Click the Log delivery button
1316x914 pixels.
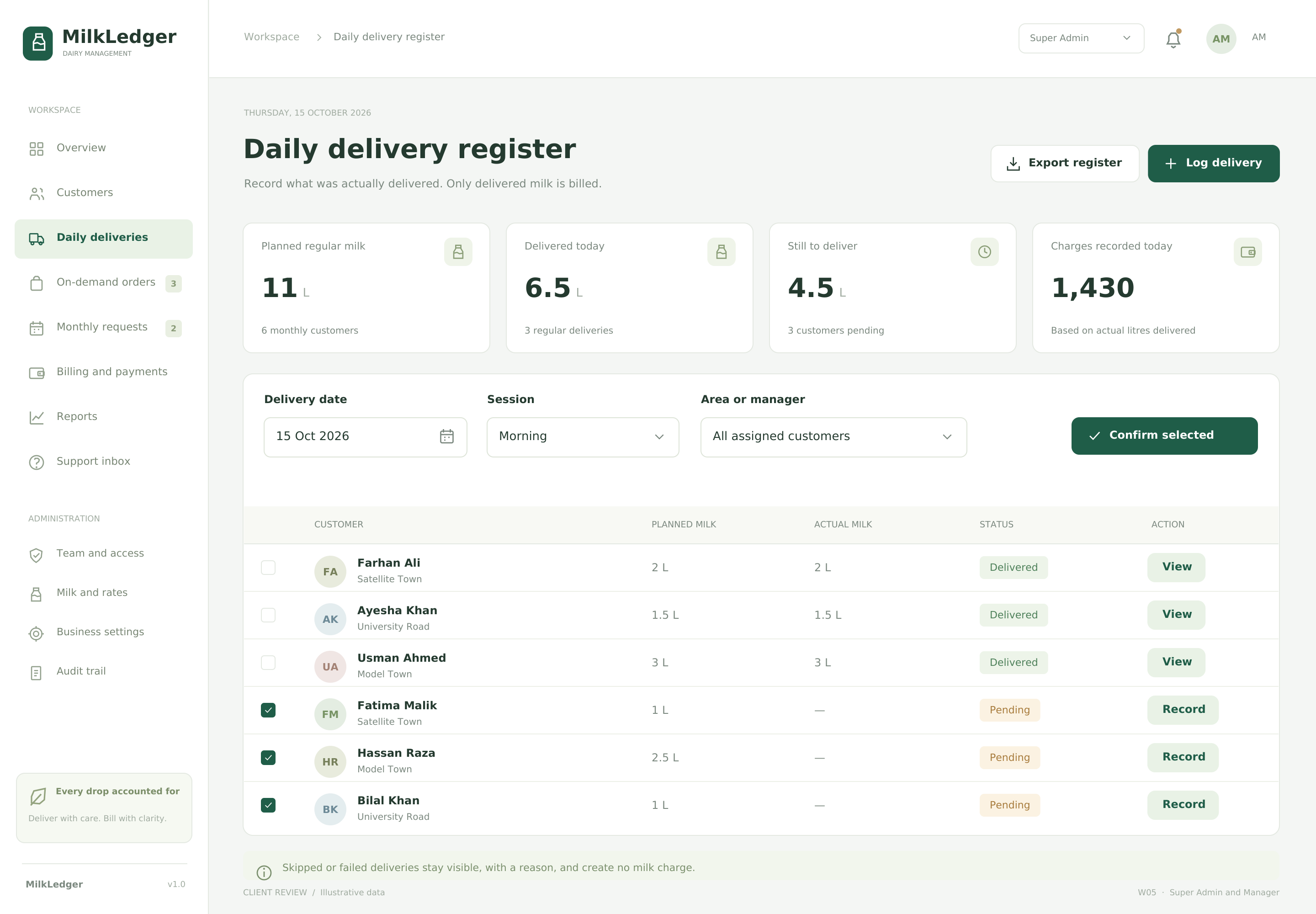(x=1214, y=164)
